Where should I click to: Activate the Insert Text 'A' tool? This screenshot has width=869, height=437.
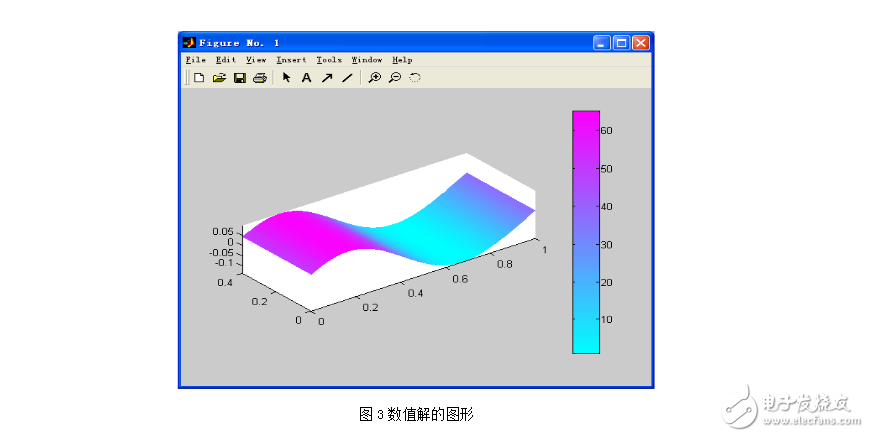point(306,78)
